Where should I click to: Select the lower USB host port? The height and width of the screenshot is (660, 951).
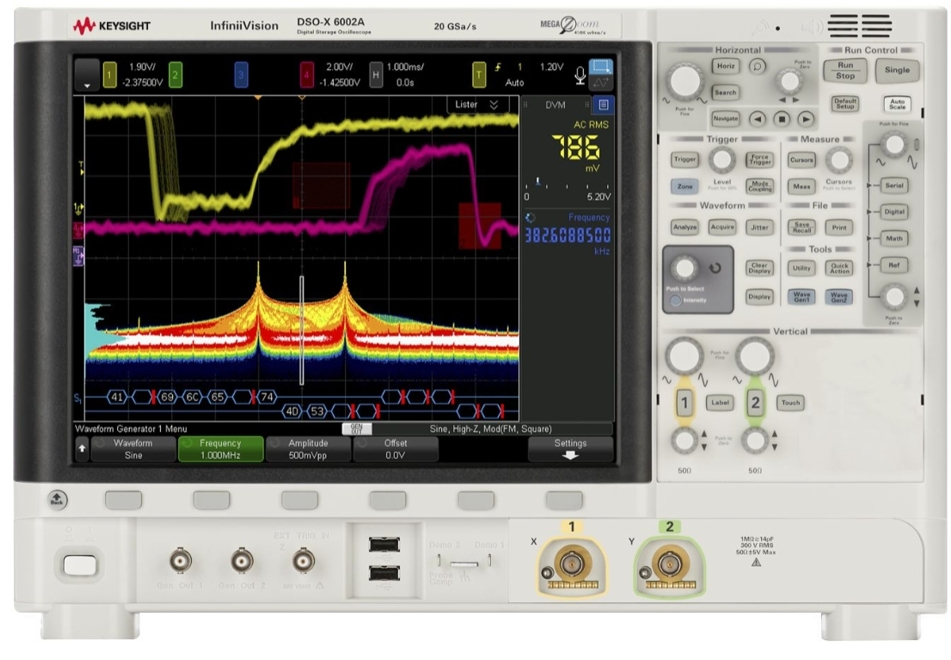384,573
